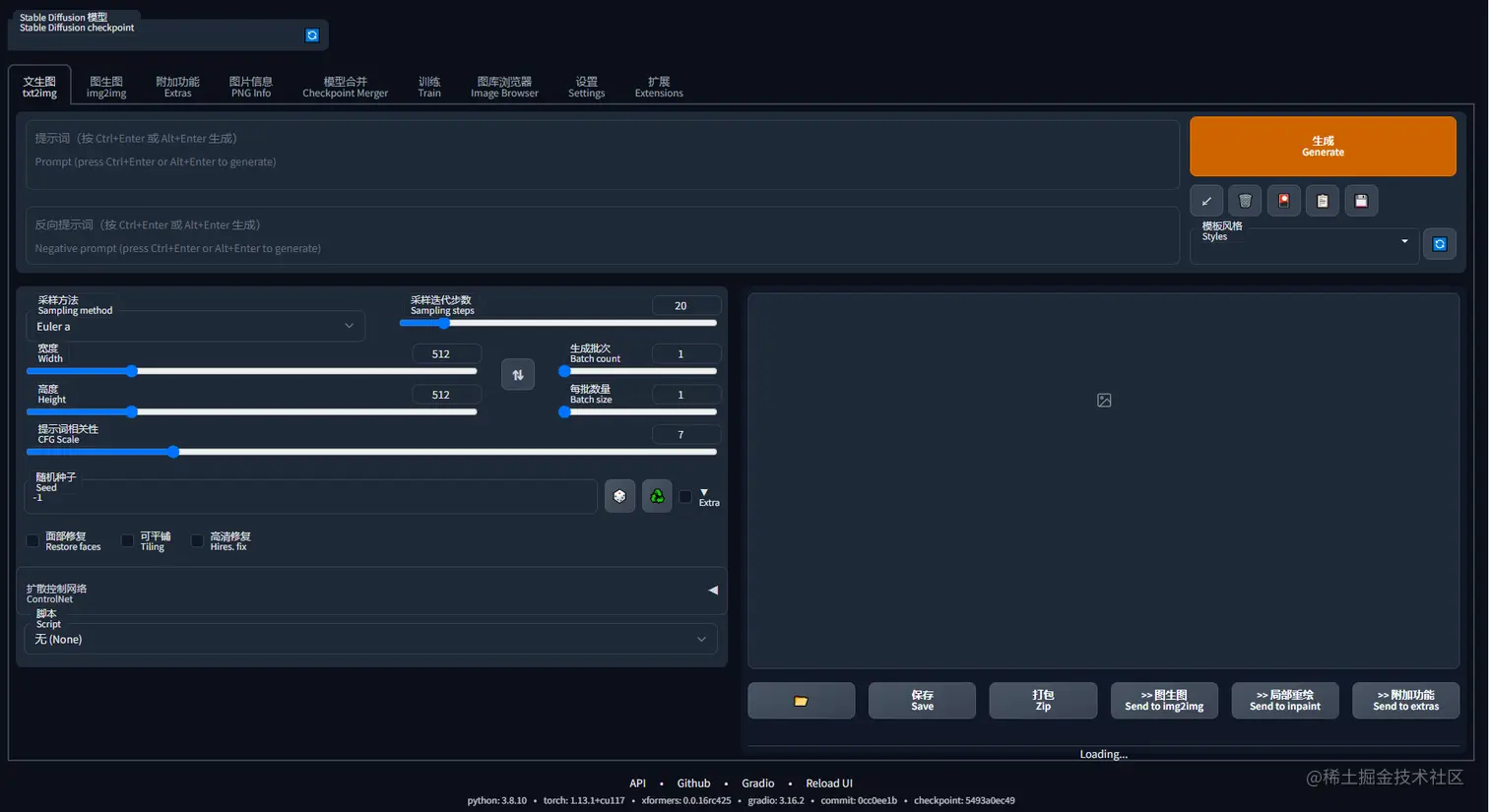Open the Extras tab
Screen dimensions: 1489x812
(x=177, y=87)
